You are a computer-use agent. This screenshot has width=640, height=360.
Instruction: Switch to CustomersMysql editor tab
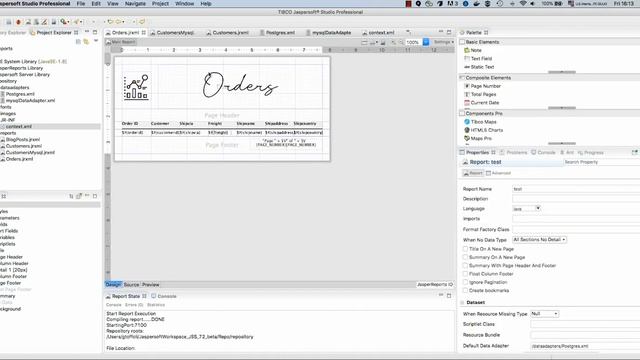tap(172, 32)
